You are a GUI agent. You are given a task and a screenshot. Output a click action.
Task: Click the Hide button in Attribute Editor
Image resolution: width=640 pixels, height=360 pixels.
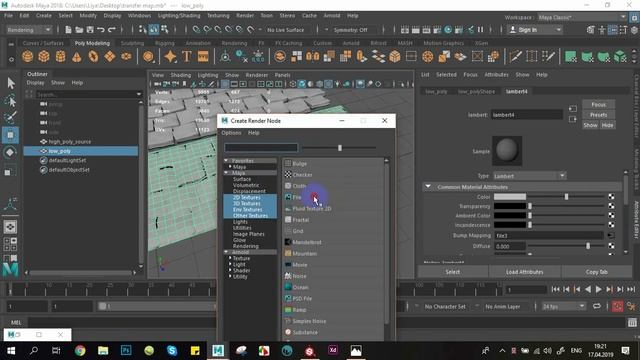[x=607, y=125]
